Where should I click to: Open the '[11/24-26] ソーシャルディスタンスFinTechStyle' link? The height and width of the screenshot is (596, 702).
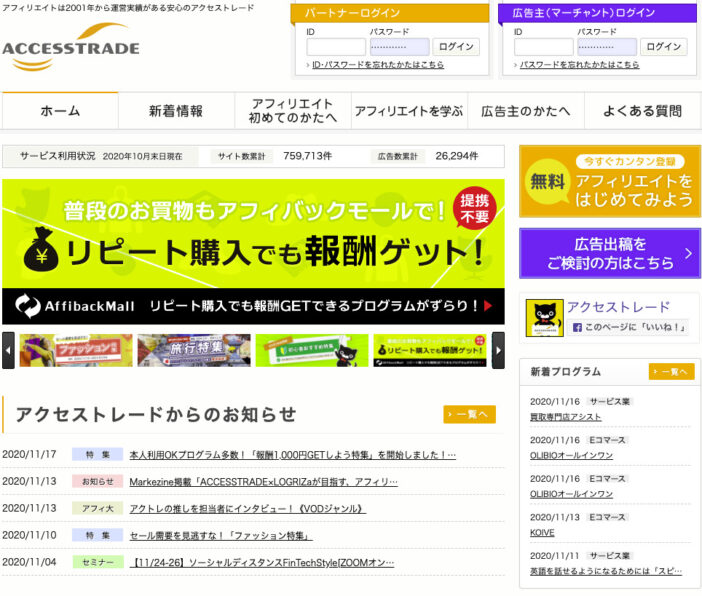[x=262, y=562]
